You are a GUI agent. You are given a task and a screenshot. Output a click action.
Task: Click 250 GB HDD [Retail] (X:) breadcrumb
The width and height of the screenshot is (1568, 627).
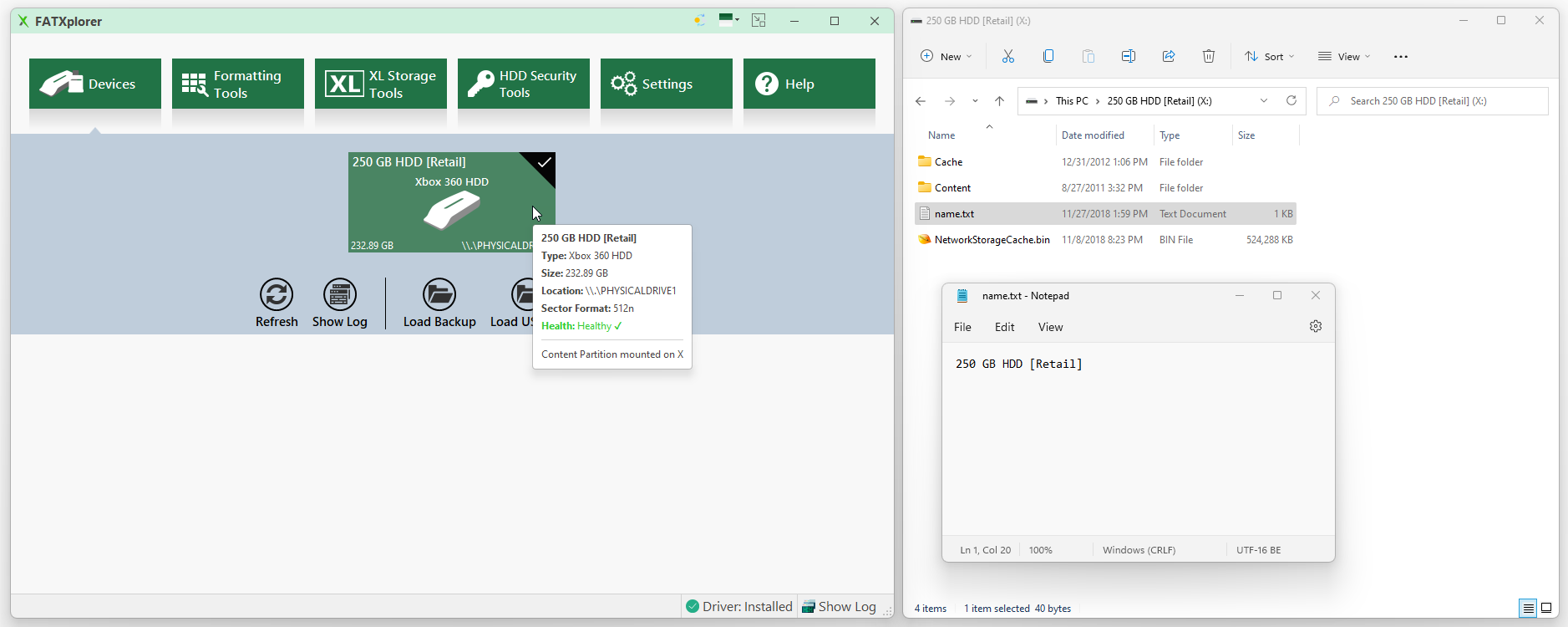click(1160, 101)
